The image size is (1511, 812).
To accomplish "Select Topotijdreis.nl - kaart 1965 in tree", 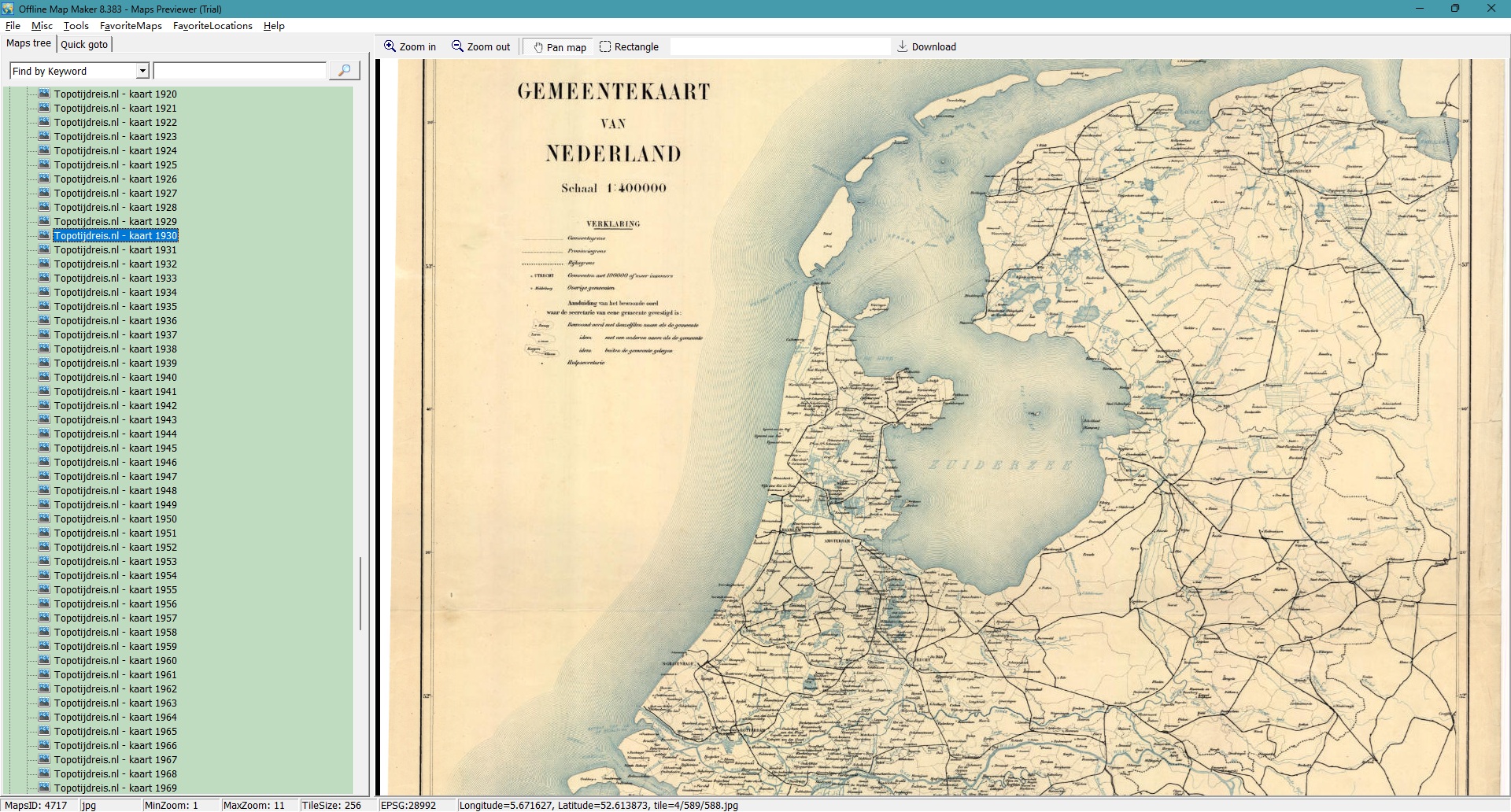I will pos(115,731).
